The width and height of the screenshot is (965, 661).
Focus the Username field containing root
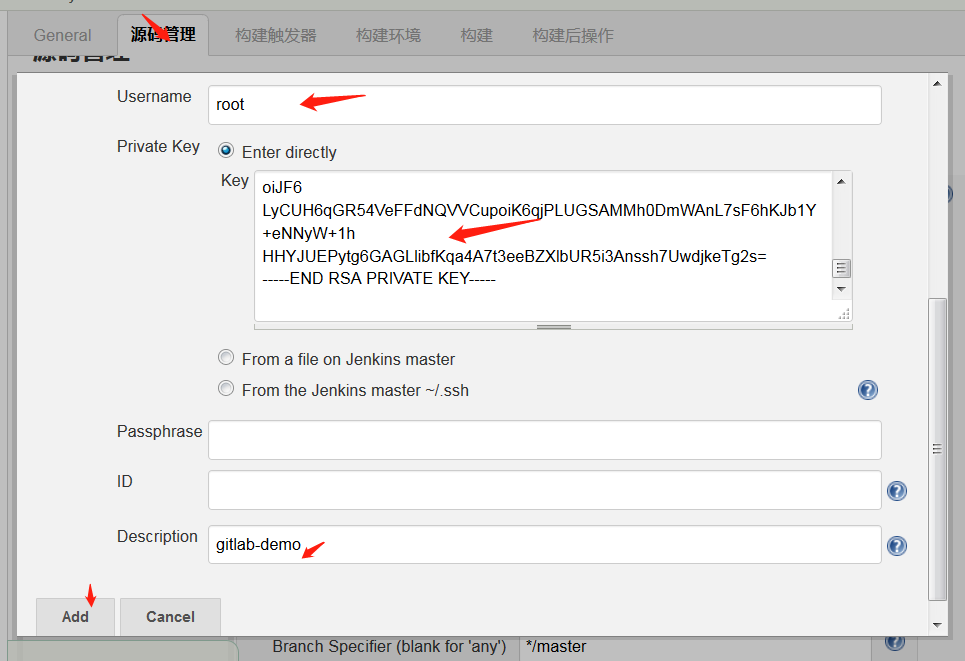pyautogui.click(x=544, y=105)
